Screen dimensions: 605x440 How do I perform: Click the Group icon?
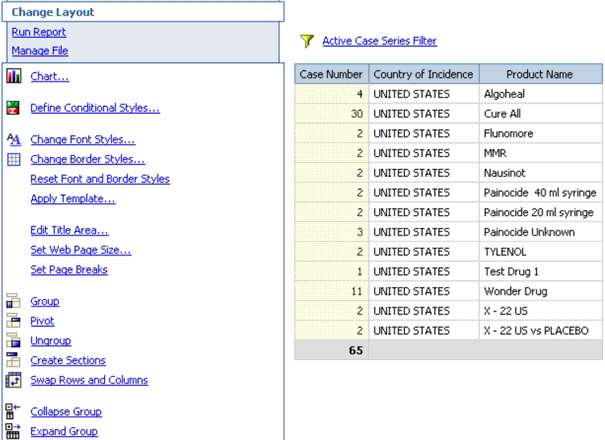(13, 301)
